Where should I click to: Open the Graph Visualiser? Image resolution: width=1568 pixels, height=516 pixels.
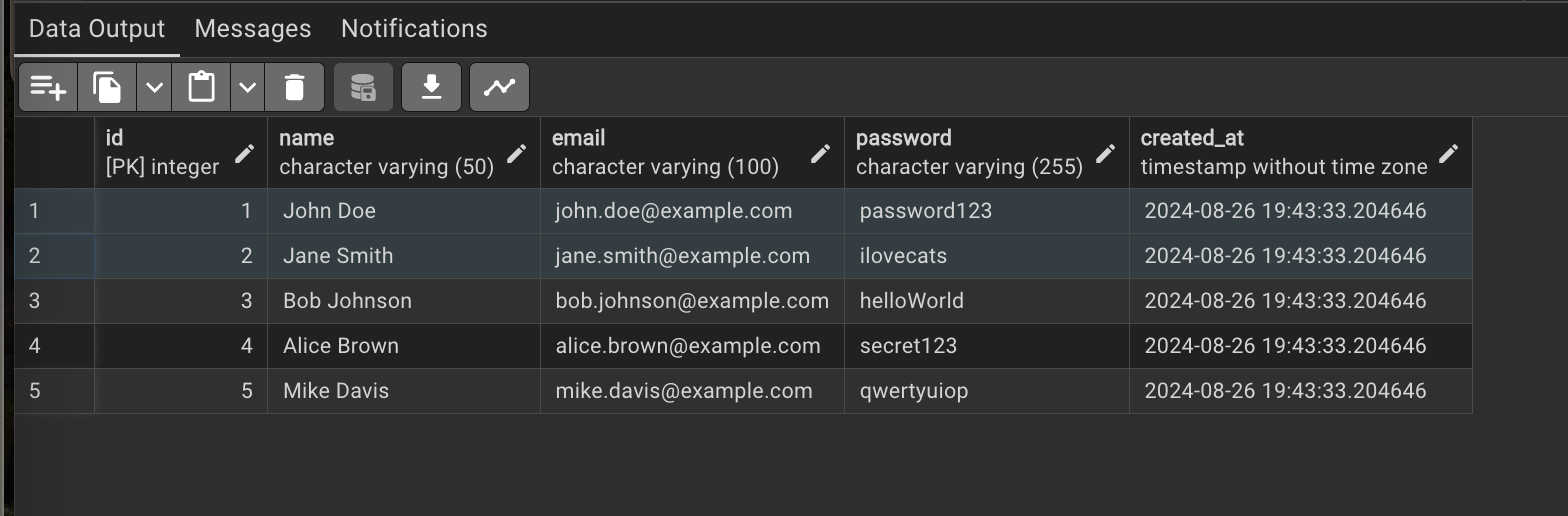tap(499, 87)
